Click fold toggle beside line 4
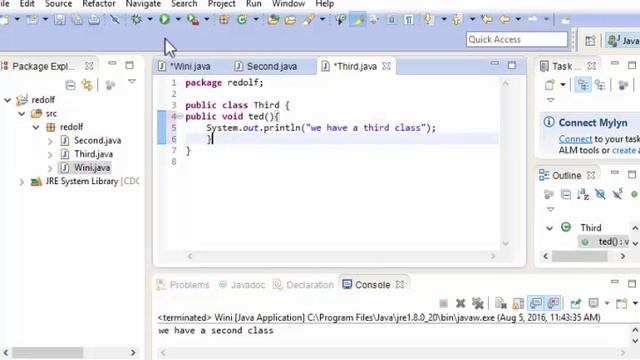The width and height of the screenshot is (640, 360). coord(180,116)
